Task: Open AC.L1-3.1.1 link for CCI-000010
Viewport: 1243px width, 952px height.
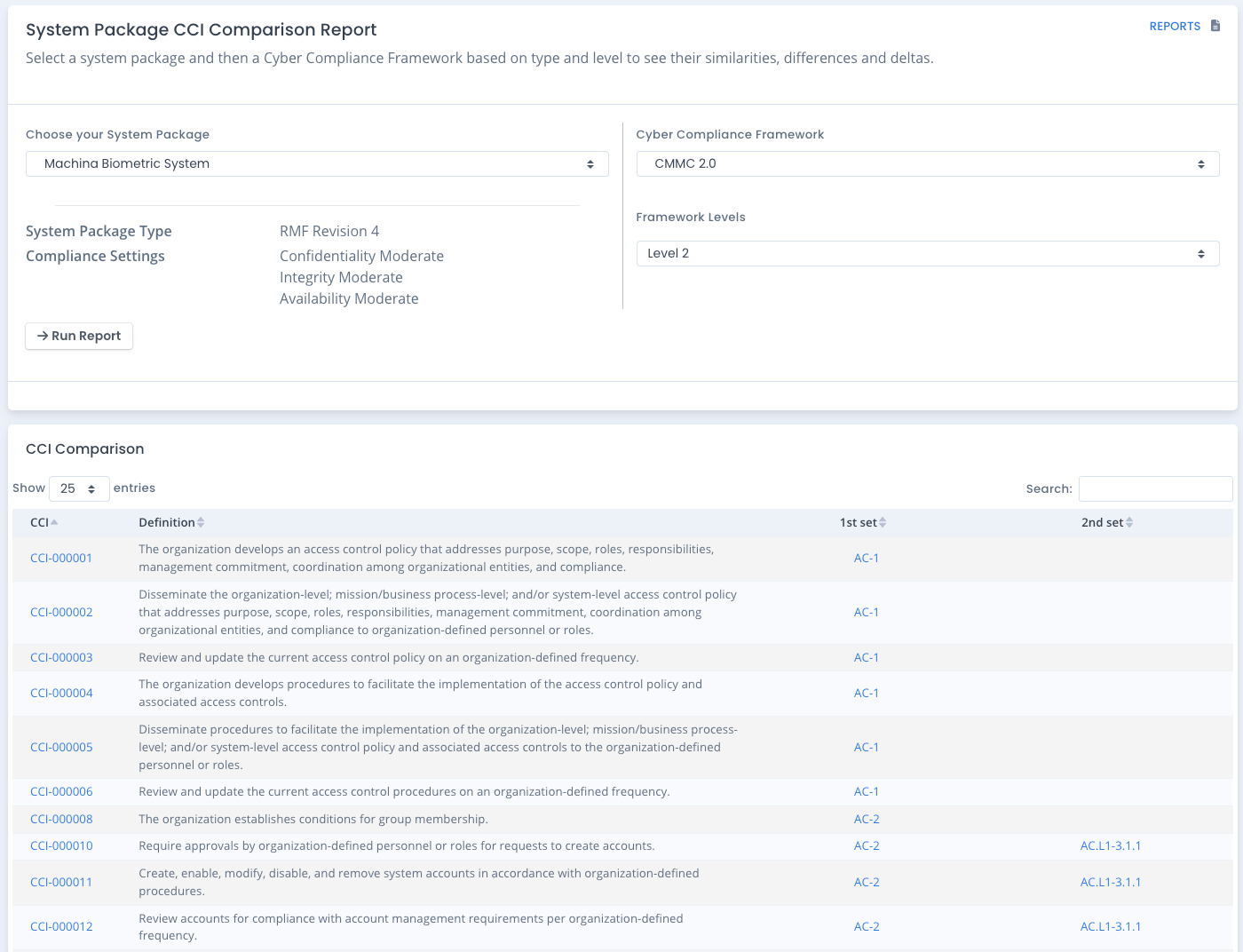Action: [x=1111, y=845]
